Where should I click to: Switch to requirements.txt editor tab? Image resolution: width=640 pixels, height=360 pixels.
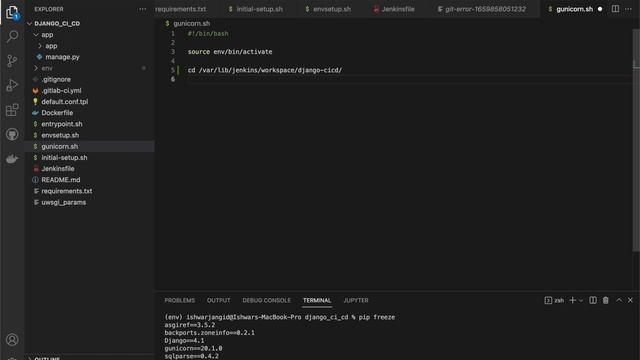coord(180,9)
